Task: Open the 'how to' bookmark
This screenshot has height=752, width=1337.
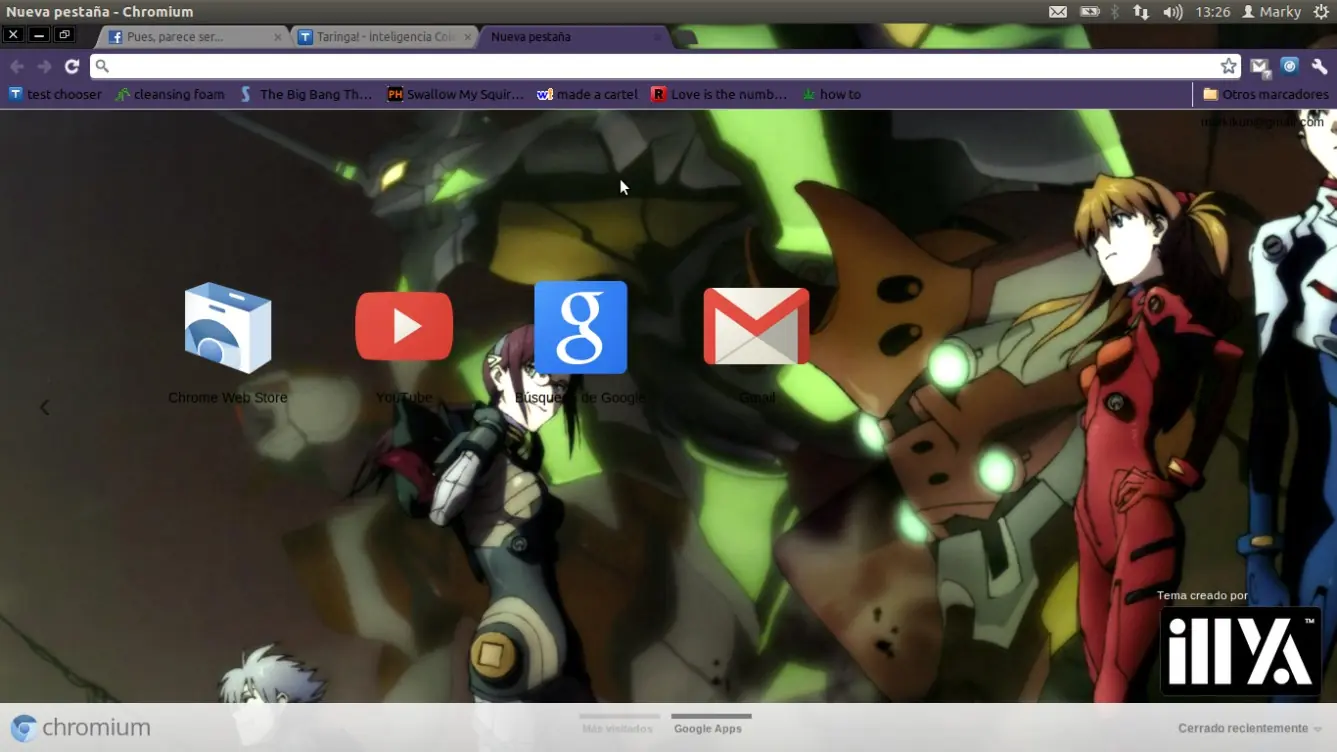Action: [x=831, y=94]
